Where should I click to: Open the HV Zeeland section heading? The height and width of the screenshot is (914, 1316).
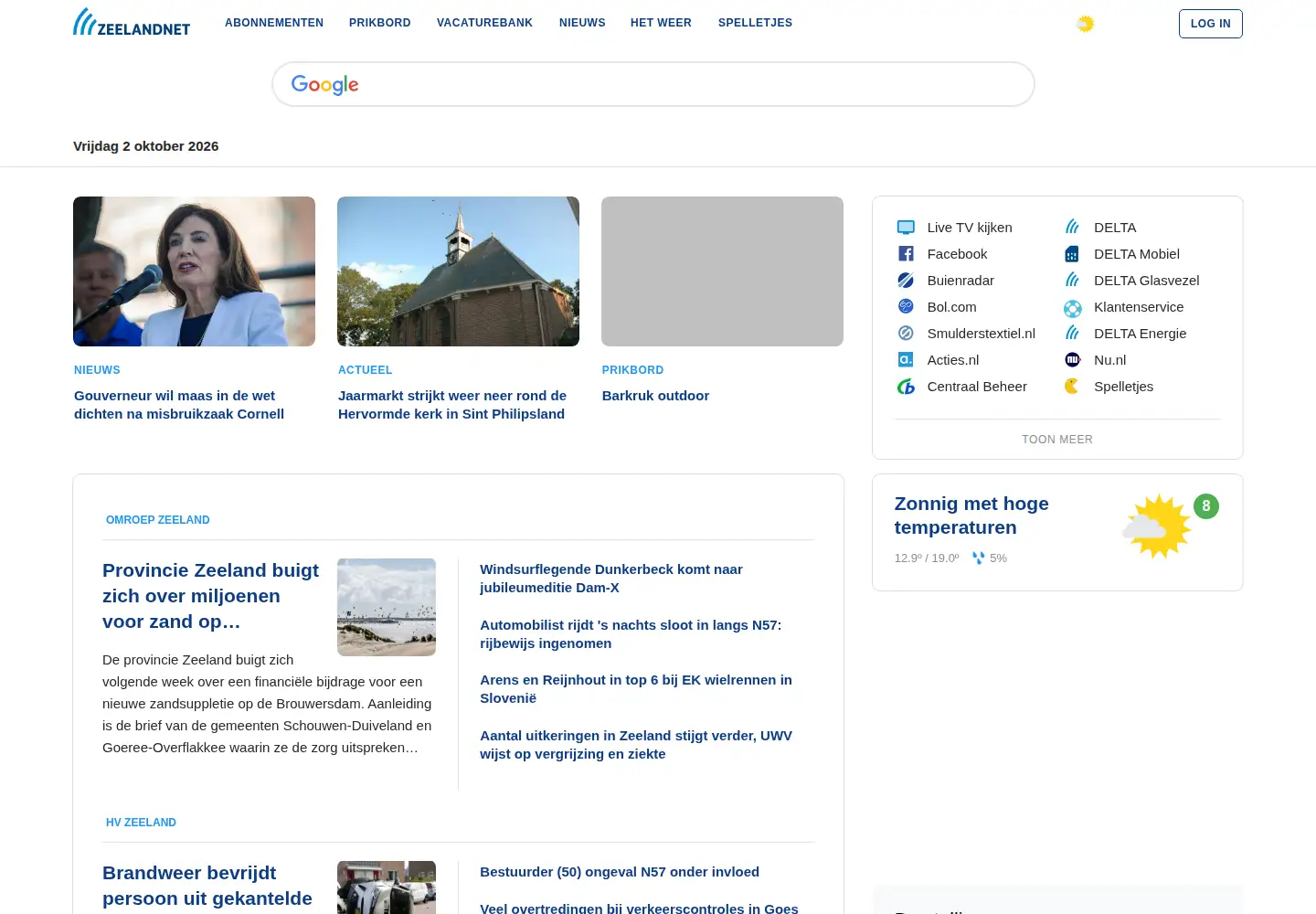tap(141, 823)
